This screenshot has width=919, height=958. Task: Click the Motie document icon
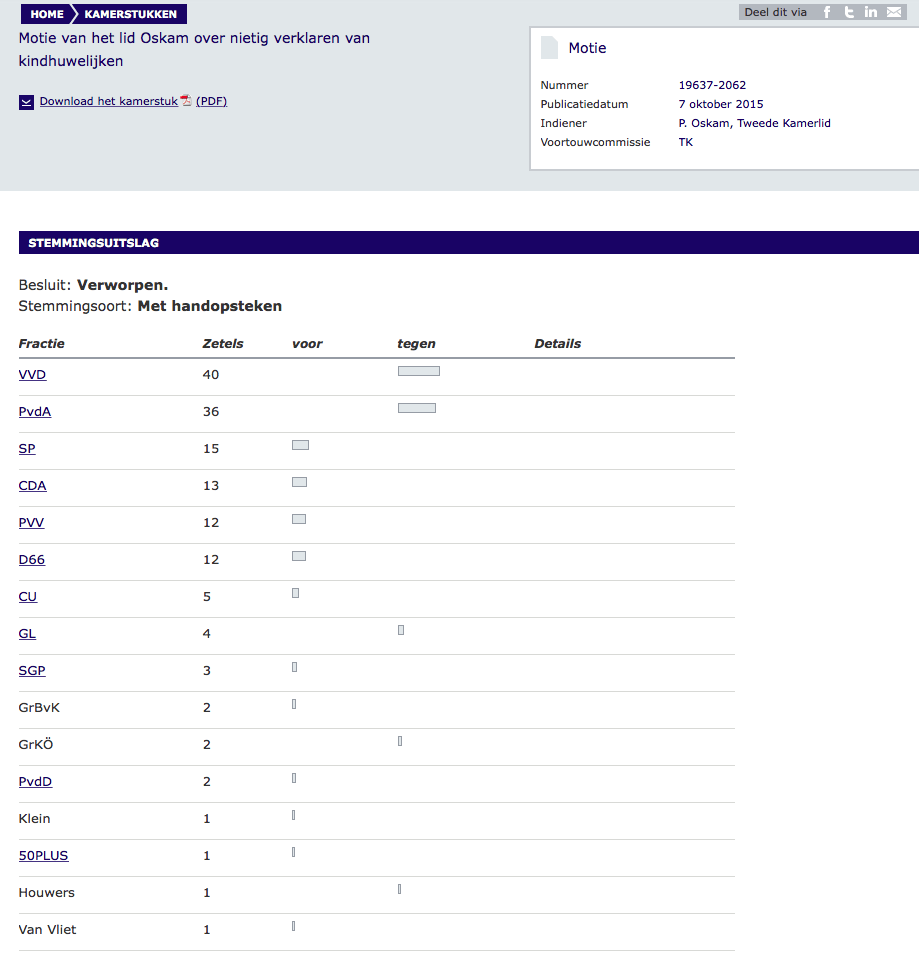click(x=549, y=48)
